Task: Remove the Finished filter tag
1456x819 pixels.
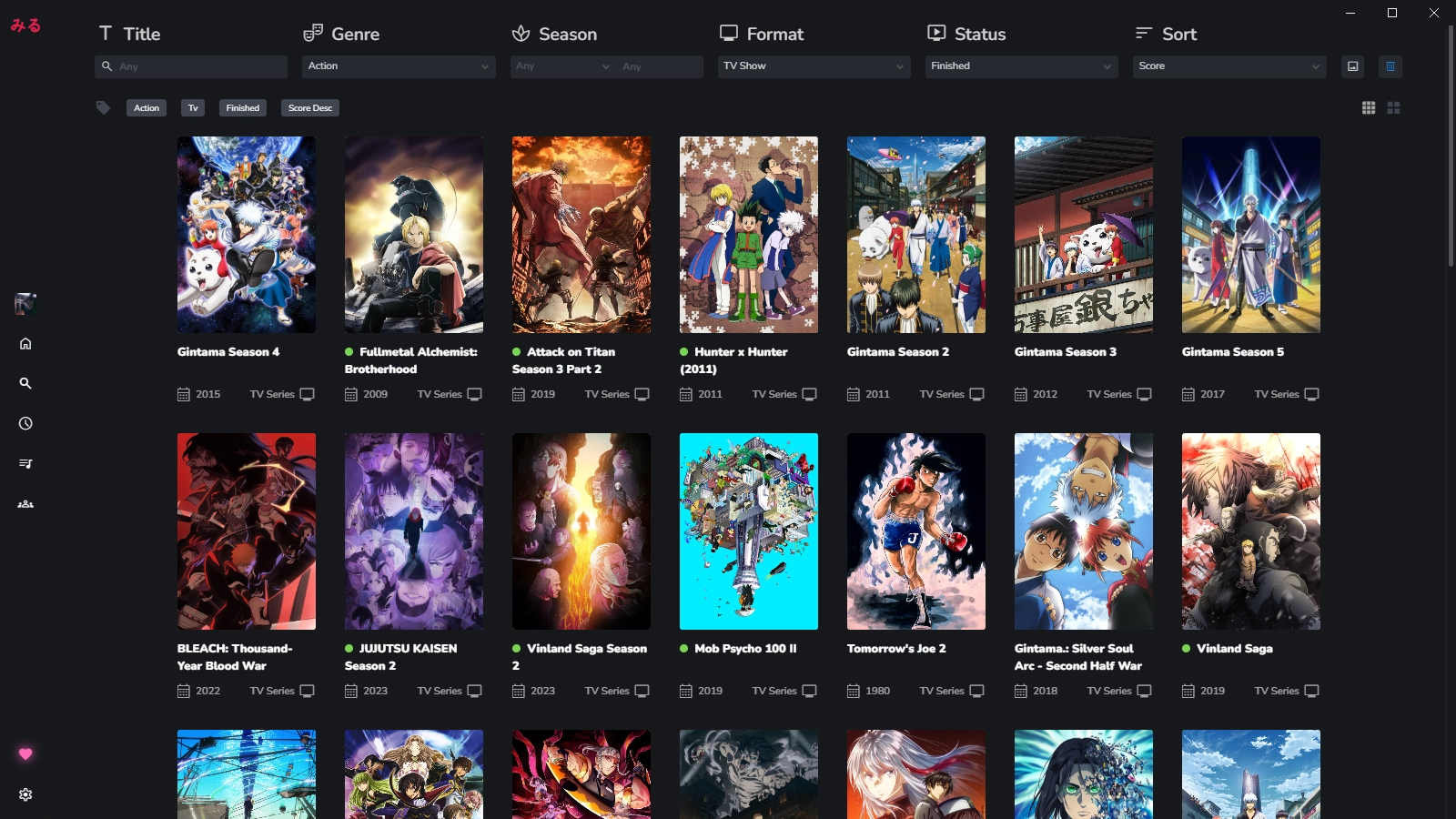Action: click(x=243, y=108)
